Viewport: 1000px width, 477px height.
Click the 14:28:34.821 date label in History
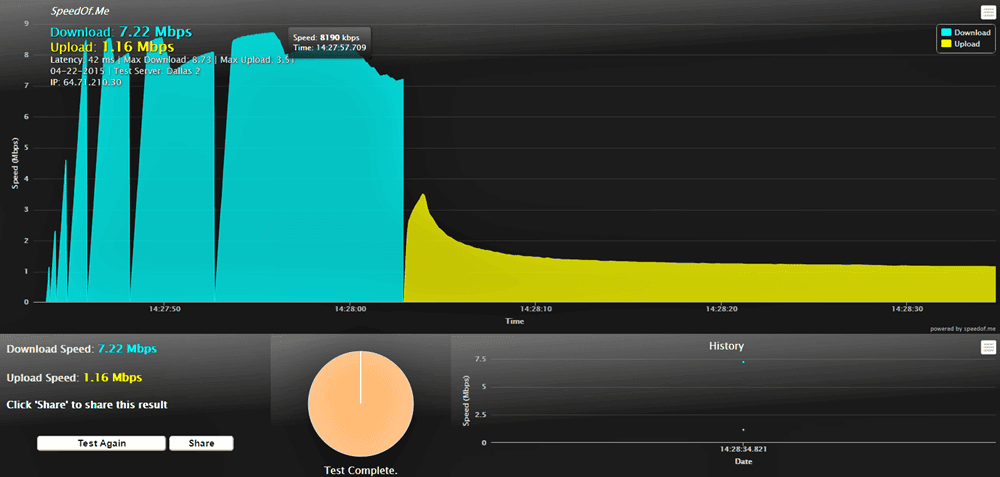point(742,450)
